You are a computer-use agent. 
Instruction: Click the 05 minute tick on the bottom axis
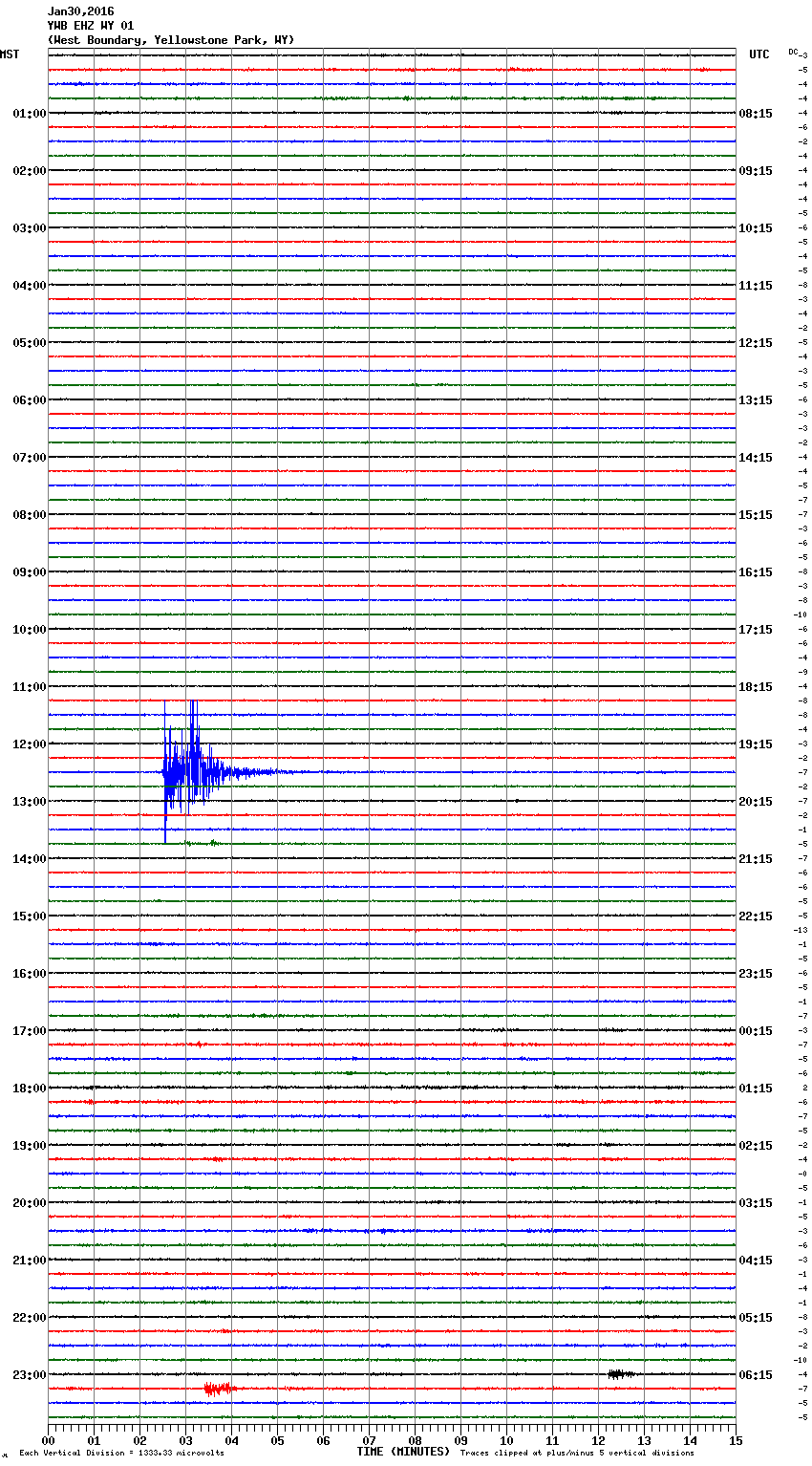pyautogui.click(x=277, y=1440)
